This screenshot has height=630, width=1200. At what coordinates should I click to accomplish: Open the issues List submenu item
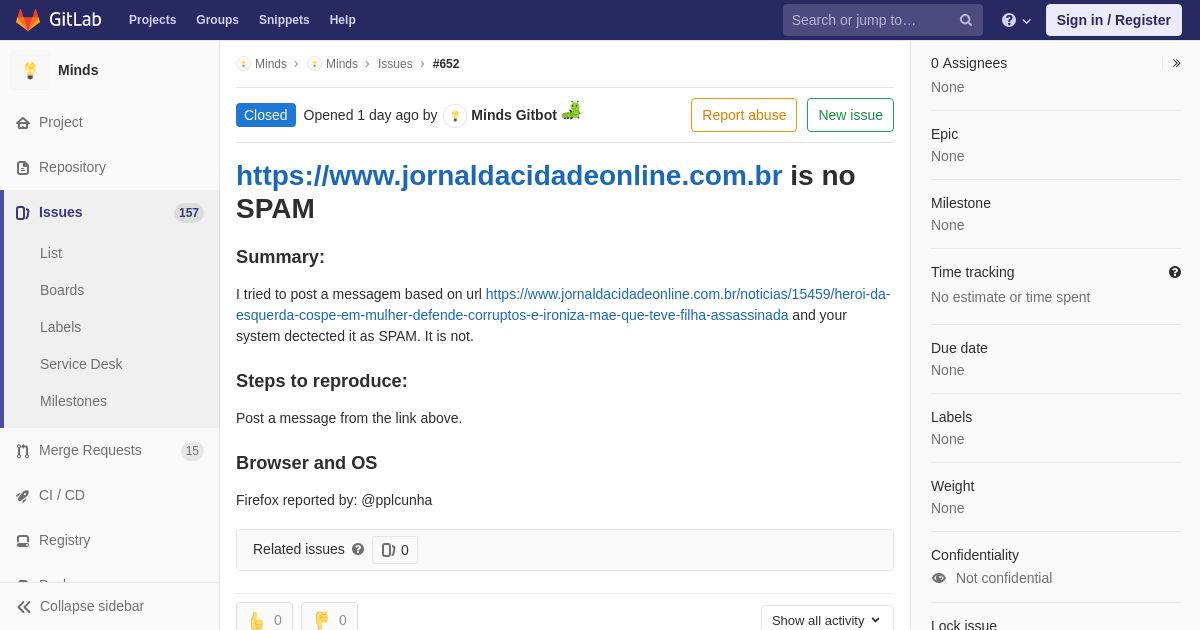[51, 253]
